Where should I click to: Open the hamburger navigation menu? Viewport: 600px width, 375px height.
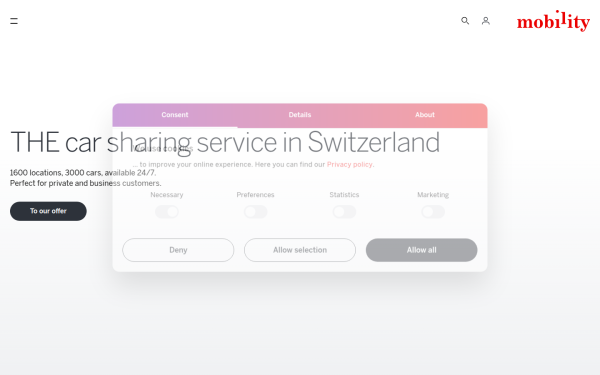pyautogui.click(x=14, y=21)
